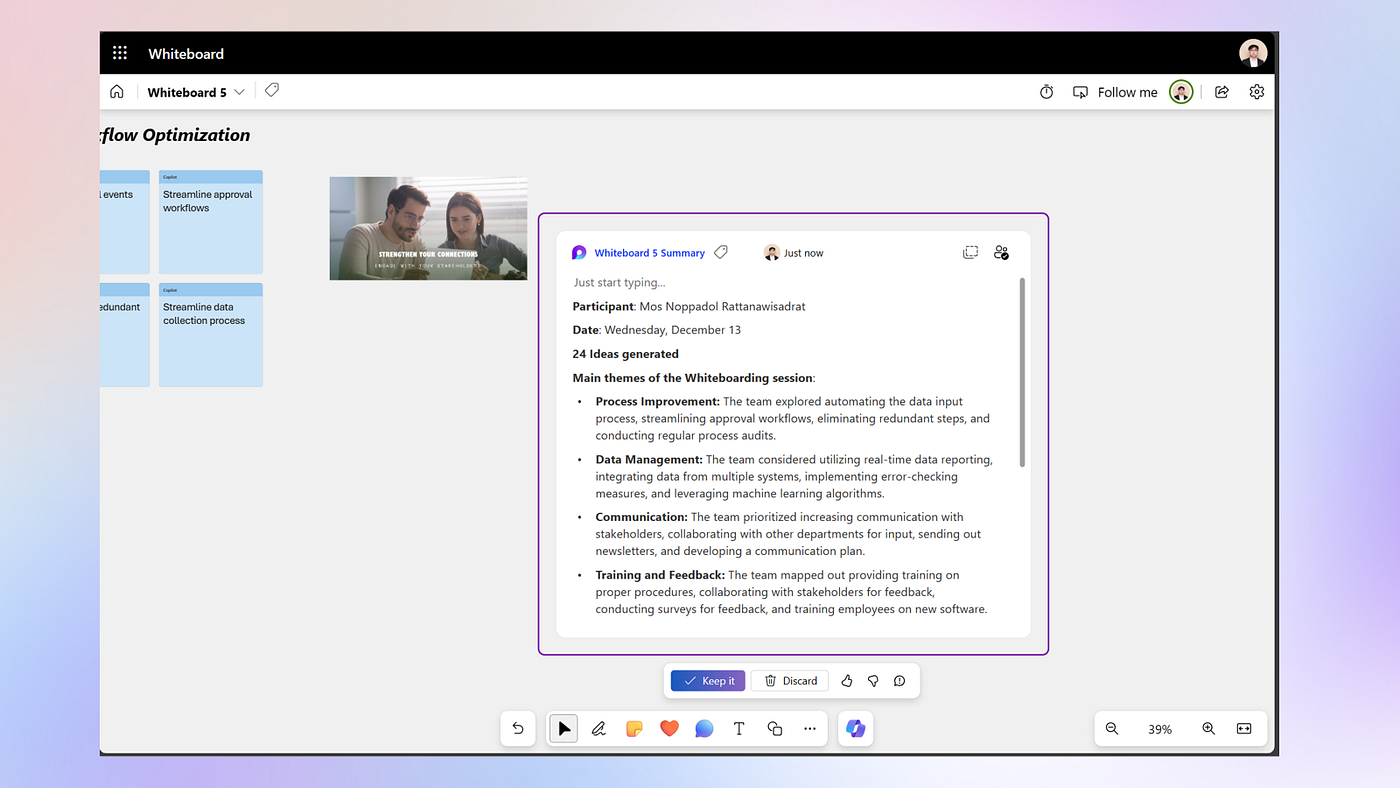Open the settings gear
Image resolution: width=1400 pixels, height=788 pixels.
[x=1256, y=92]
